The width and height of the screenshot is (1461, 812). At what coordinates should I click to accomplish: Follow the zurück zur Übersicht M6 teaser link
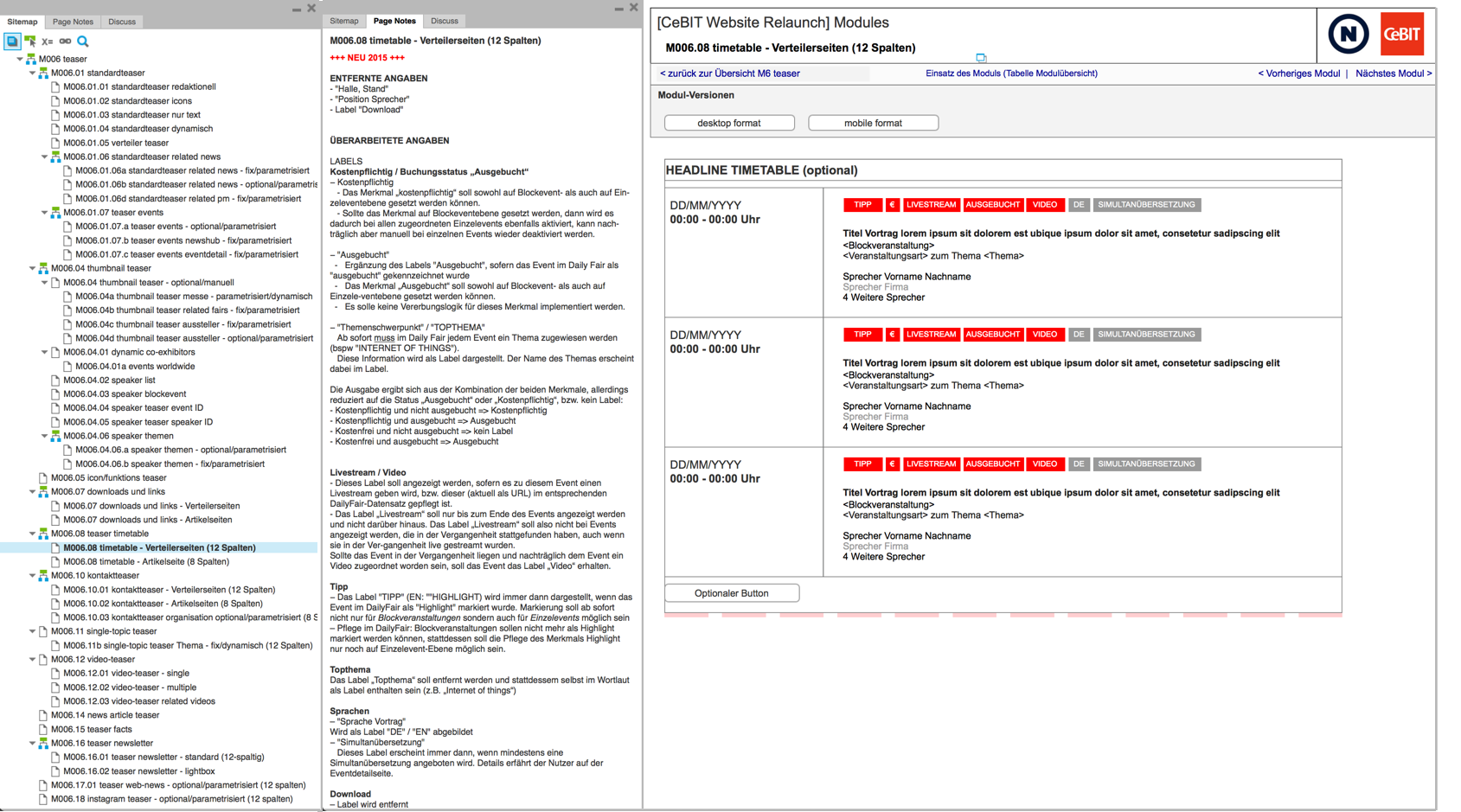coord(729,74)
